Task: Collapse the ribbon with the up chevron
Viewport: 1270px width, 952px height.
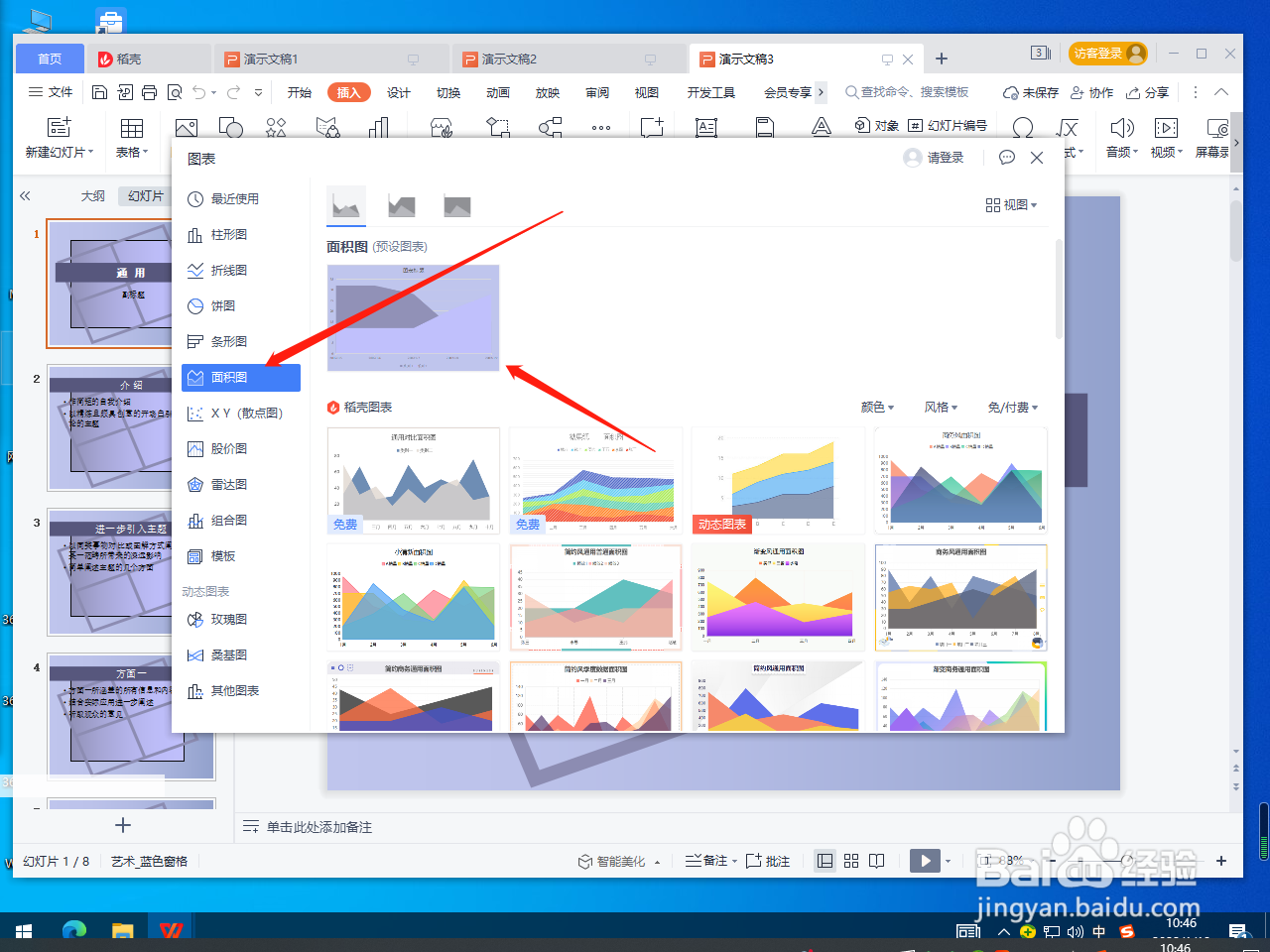Action: click(1221, 92)
